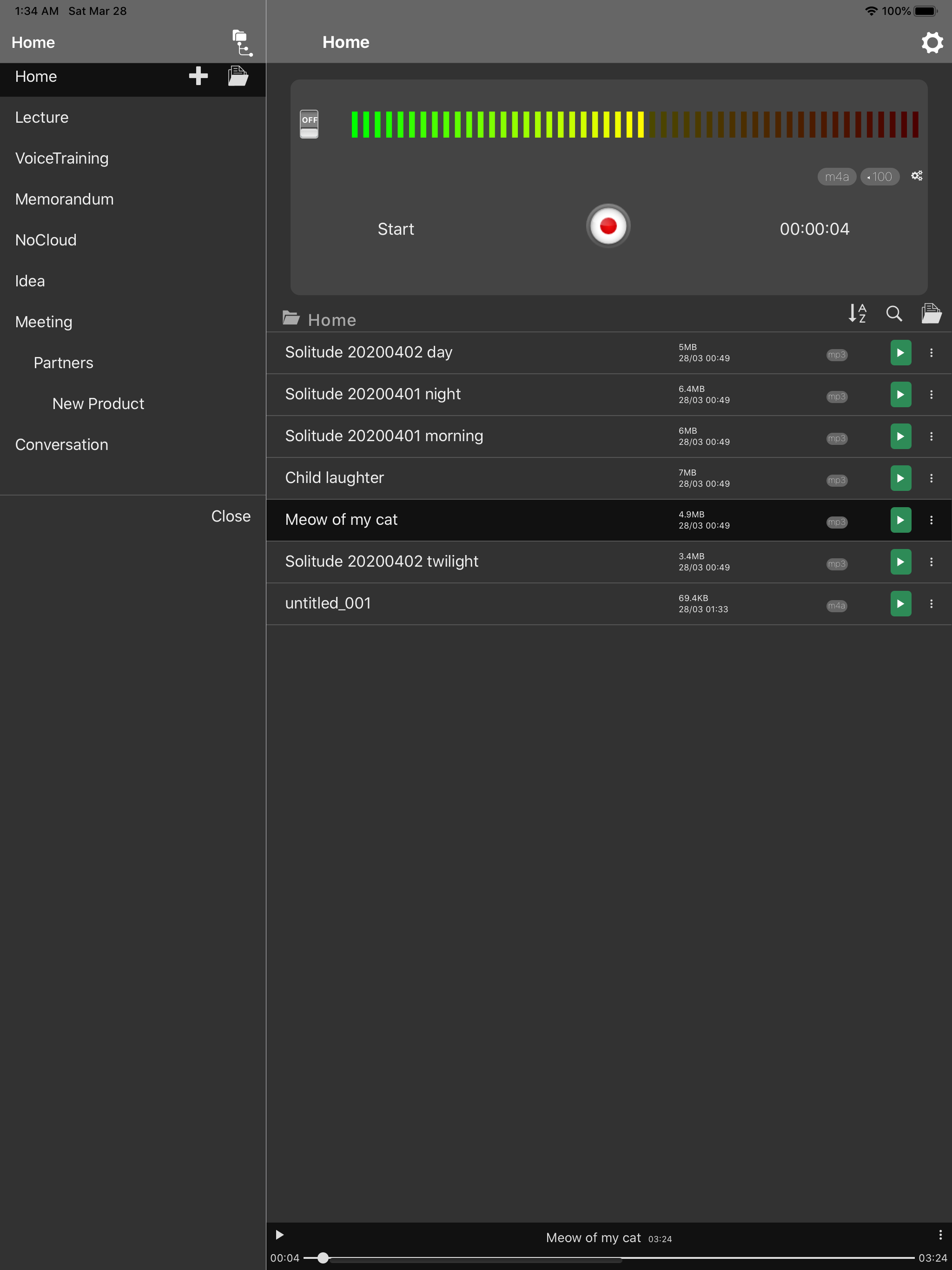
Task: Toggle the OFF switch near level meter
Action: point(309,124)
